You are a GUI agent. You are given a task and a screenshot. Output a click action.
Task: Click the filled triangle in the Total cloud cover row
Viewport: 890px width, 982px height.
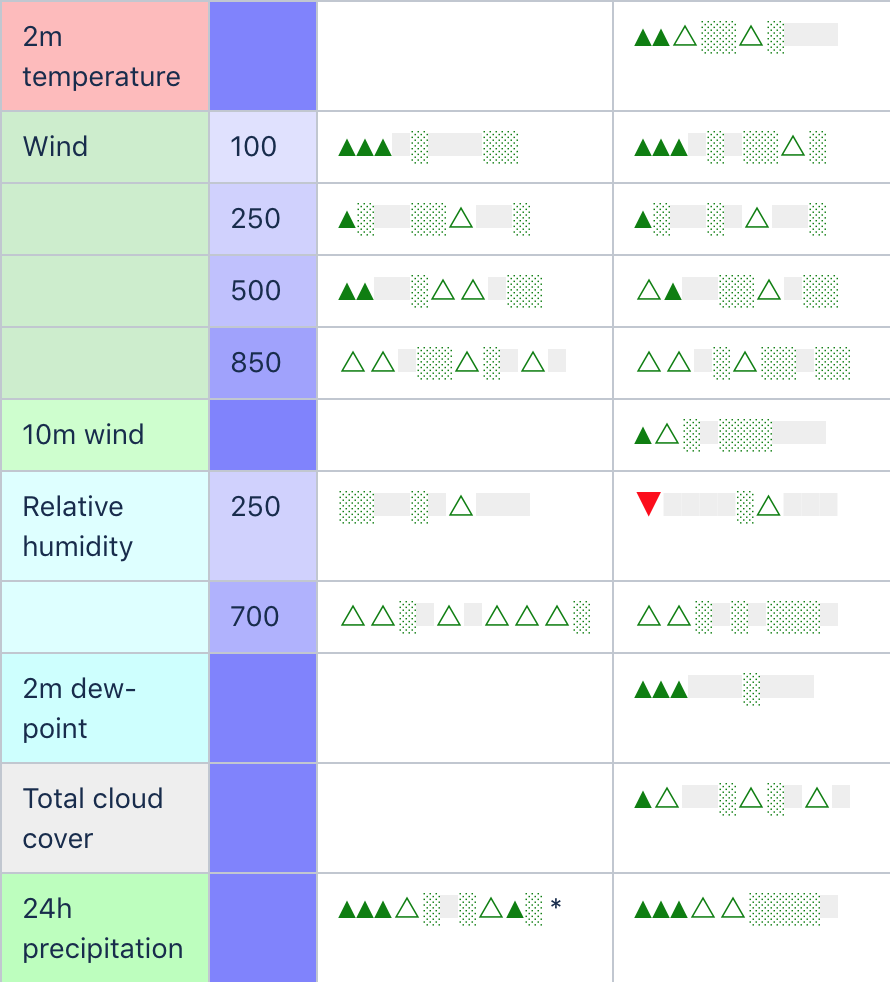643,799
